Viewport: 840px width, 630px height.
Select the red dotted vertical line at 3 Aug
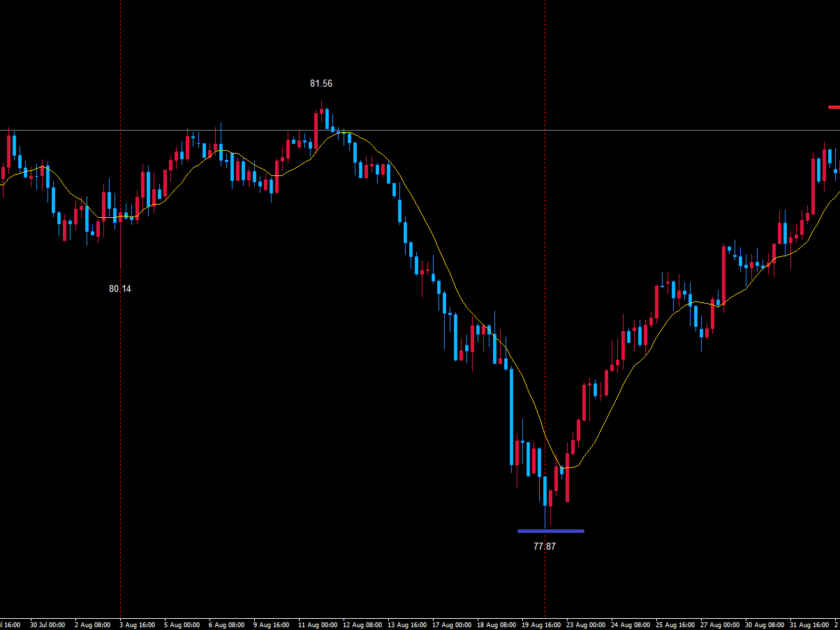pyautogui.click(x=121, y=400)
